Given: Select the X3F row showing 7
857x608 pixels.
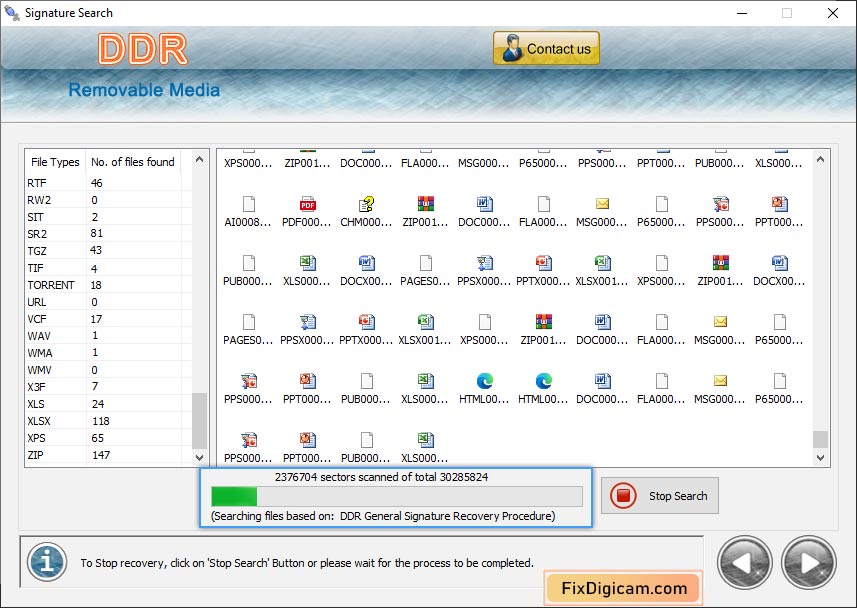Looking at the screenshot, I should coord(109,387).
